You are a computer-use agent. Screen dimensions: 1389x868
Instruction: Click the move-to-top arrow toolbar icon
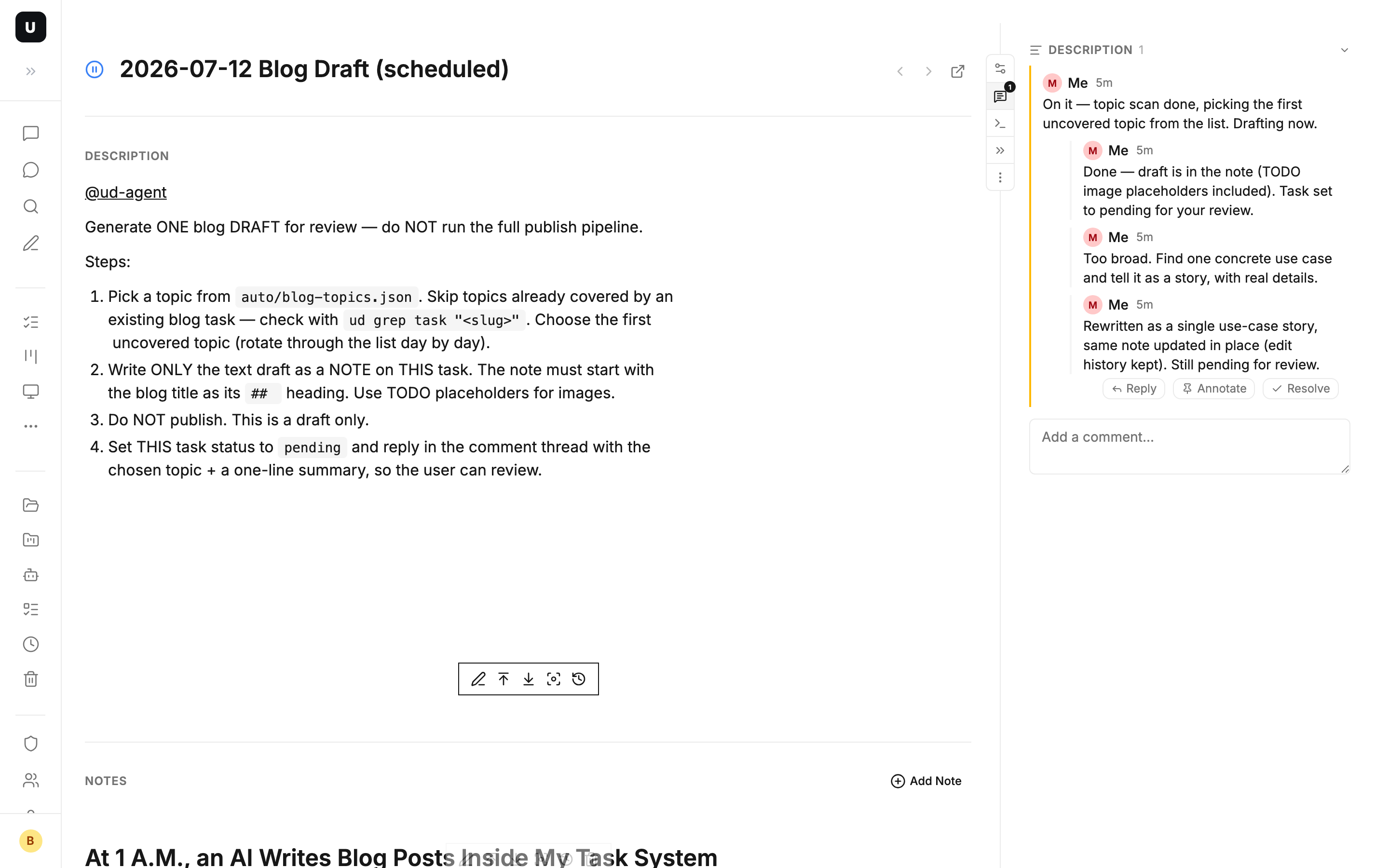click(x=504, y=679)
